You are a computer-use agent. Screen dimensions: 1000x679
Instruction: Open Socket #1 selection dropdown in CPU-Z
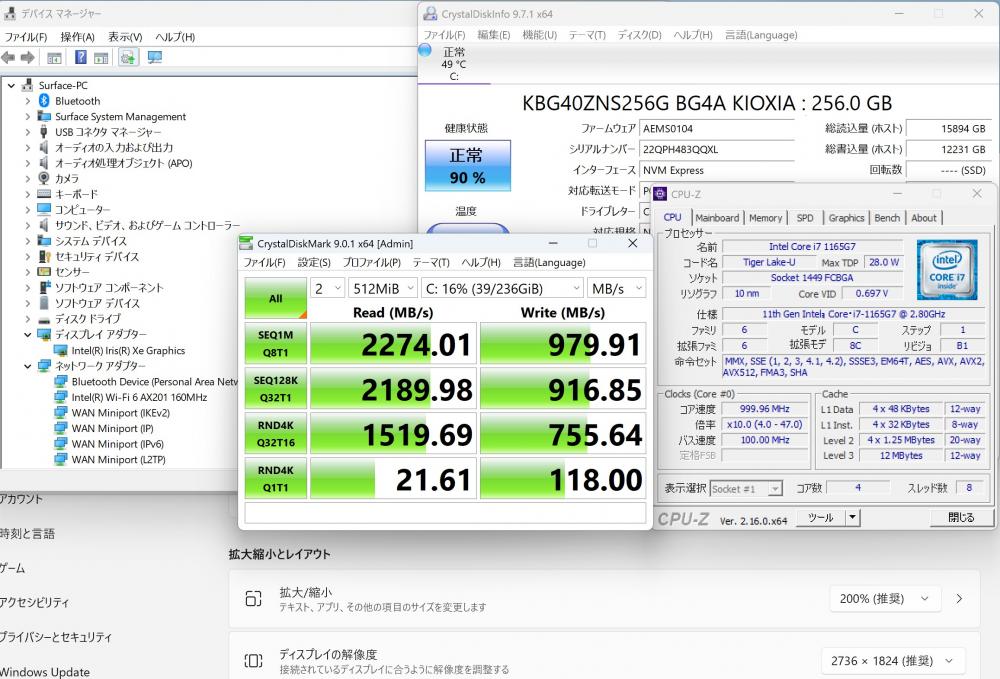coord(746,489)
